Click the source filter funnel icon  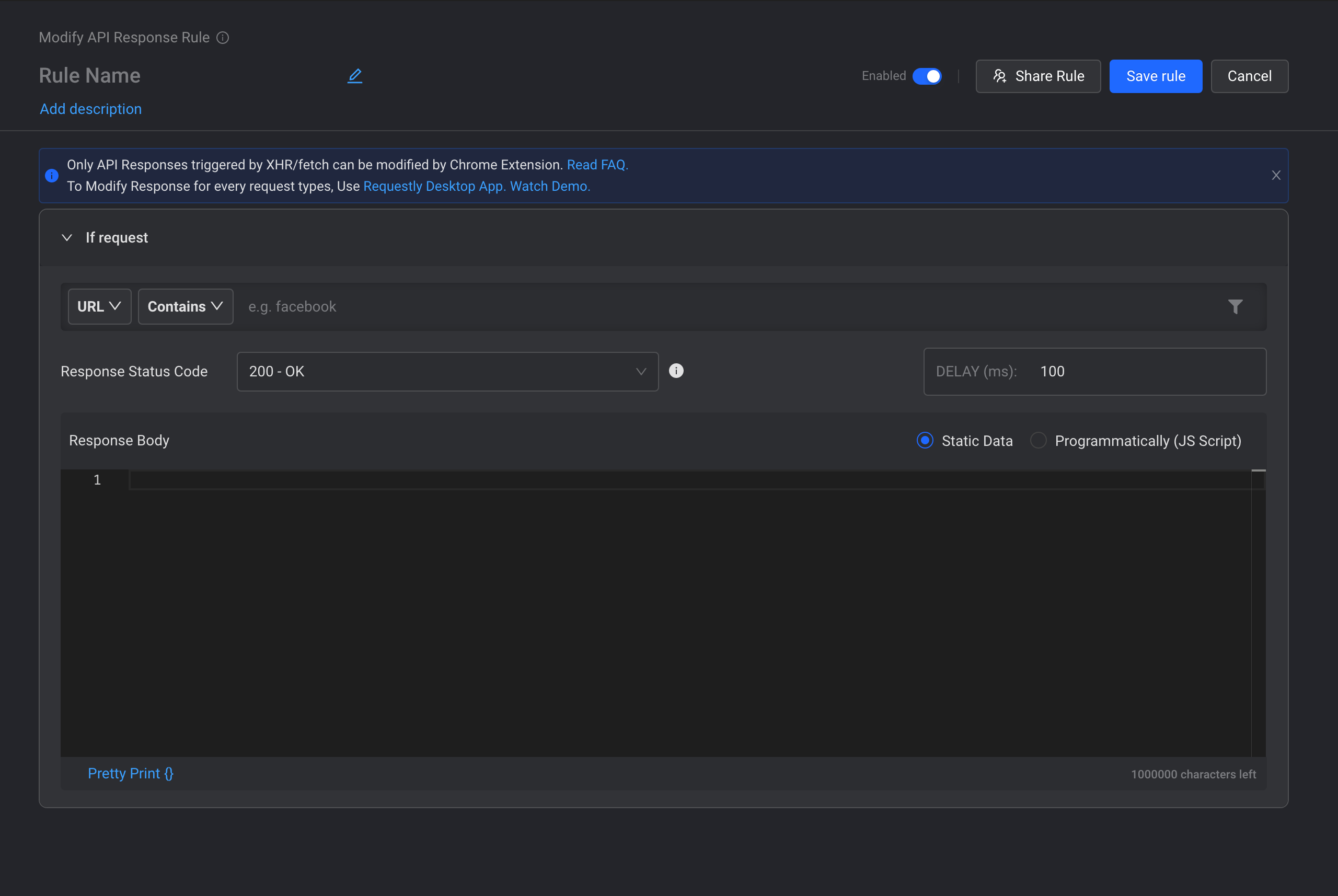(1235, 307)
